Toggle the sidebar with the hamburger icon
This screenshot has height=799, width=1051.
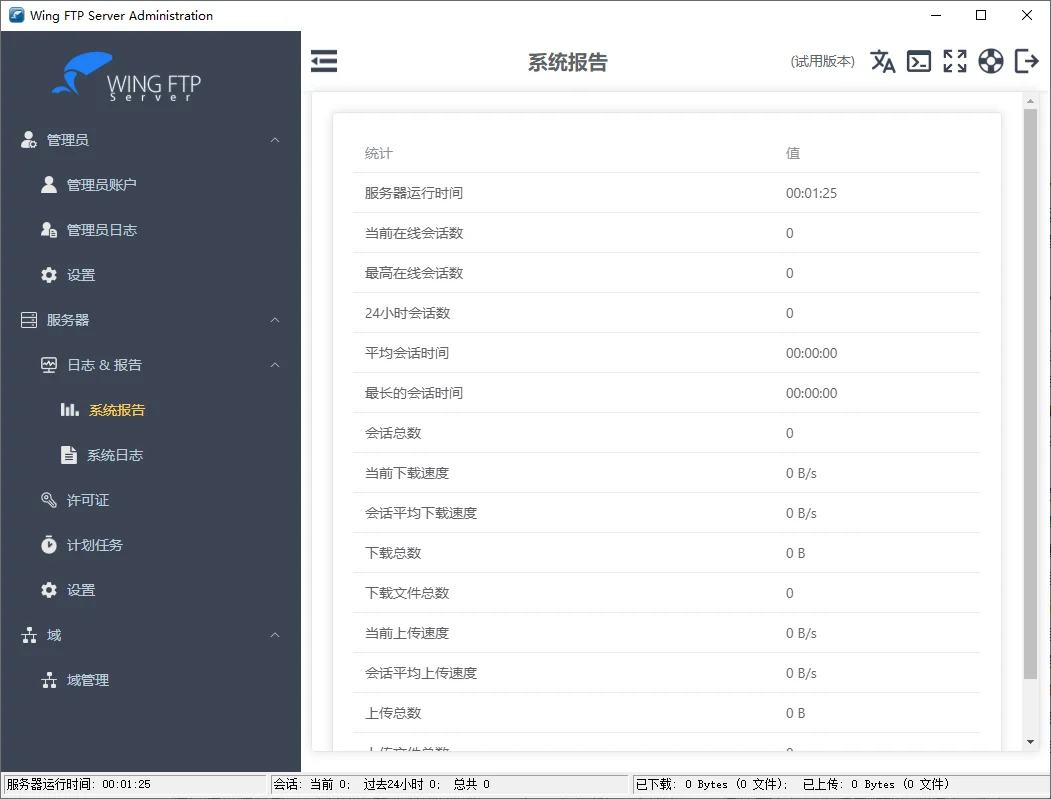point(324,61)
